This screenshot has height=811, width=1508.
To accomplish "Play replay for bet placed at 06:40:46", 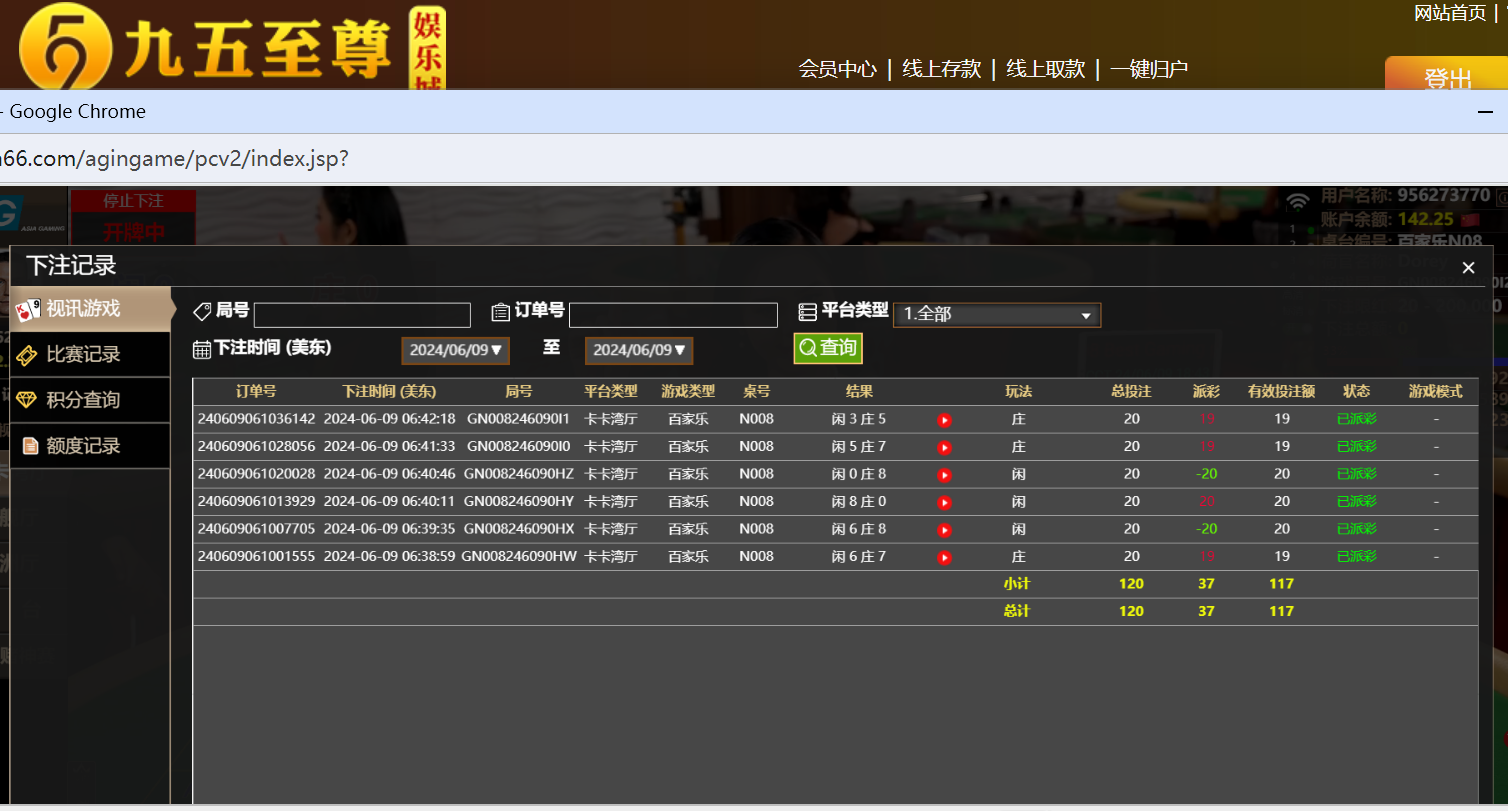I will pyautogui.click(x=944, y=475).
